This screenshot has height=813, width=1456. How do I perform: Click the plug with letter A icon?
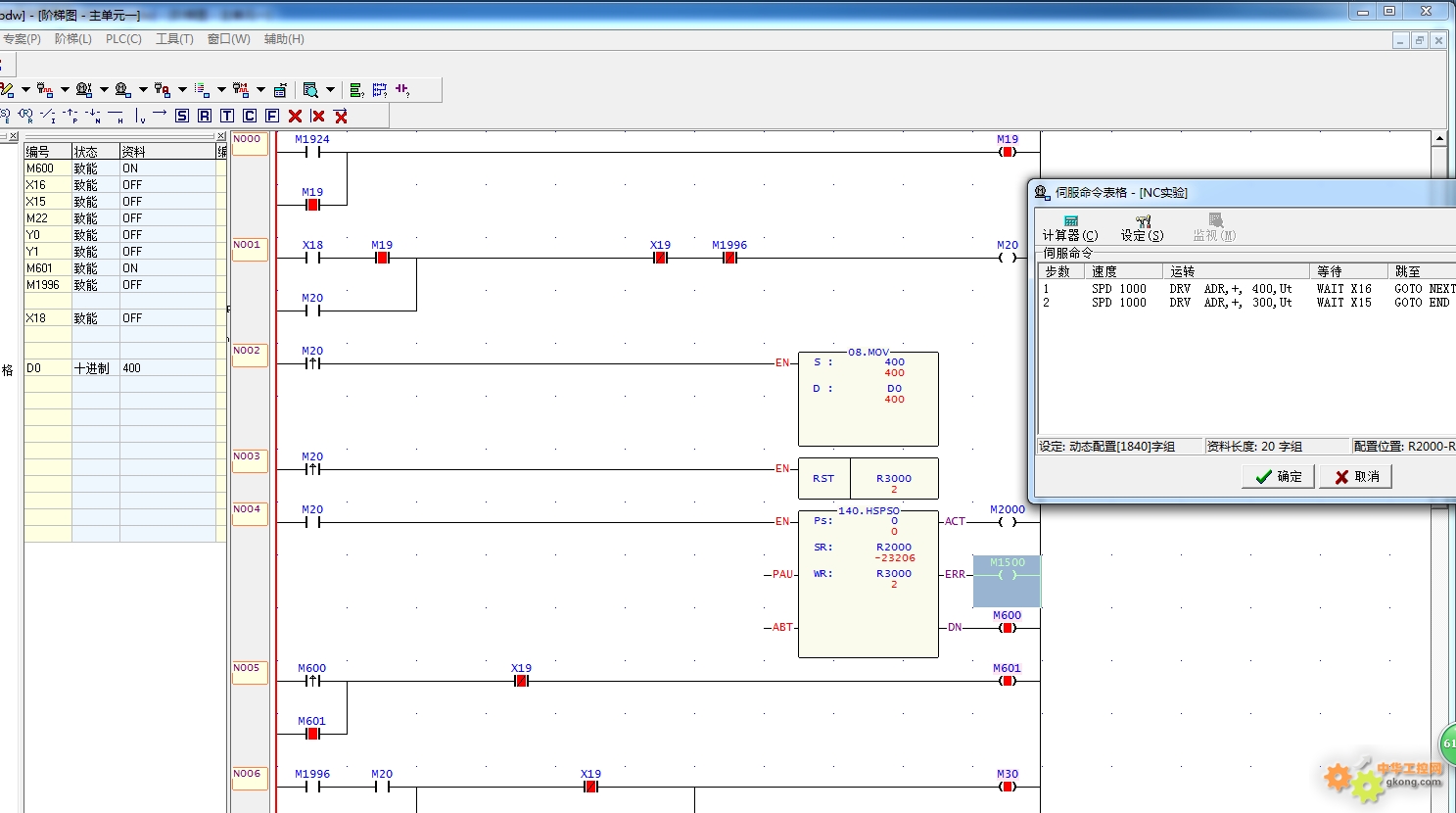163,90
